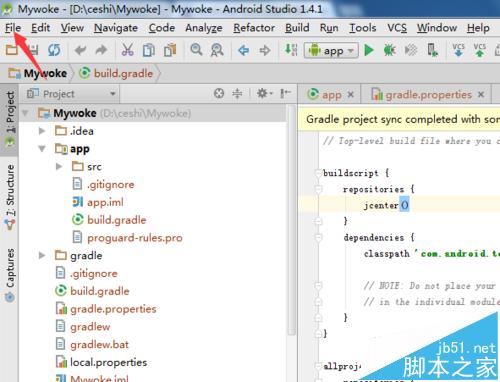Click the Undo arrow icon
This screenshot has width=500, height=382.
coord(80,50)
